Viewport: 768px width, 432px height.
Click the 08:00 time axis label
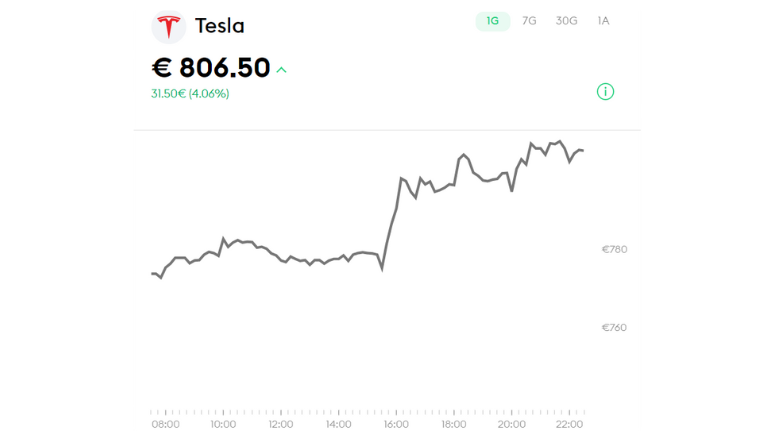(x=166, y=424)
